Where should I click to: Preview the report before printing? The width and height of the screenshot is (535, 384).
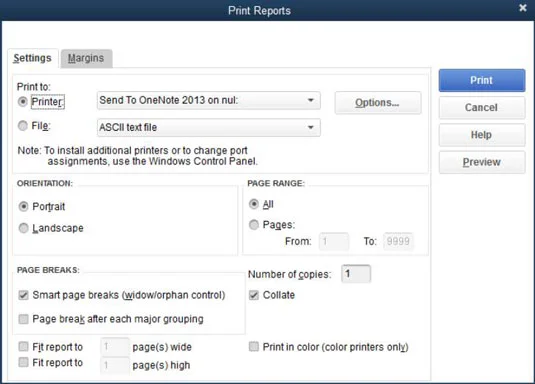[482, 162]
